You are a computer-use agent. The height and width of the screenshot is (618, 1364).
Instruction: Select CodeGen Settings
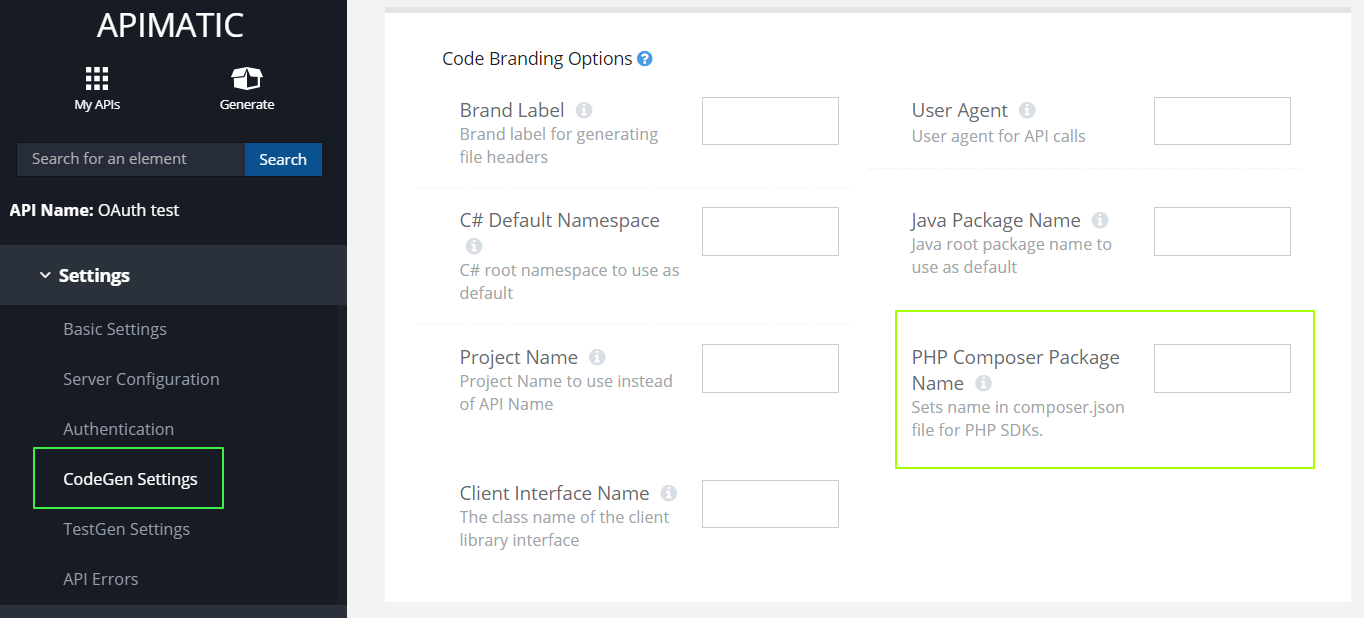coord(130,479)
